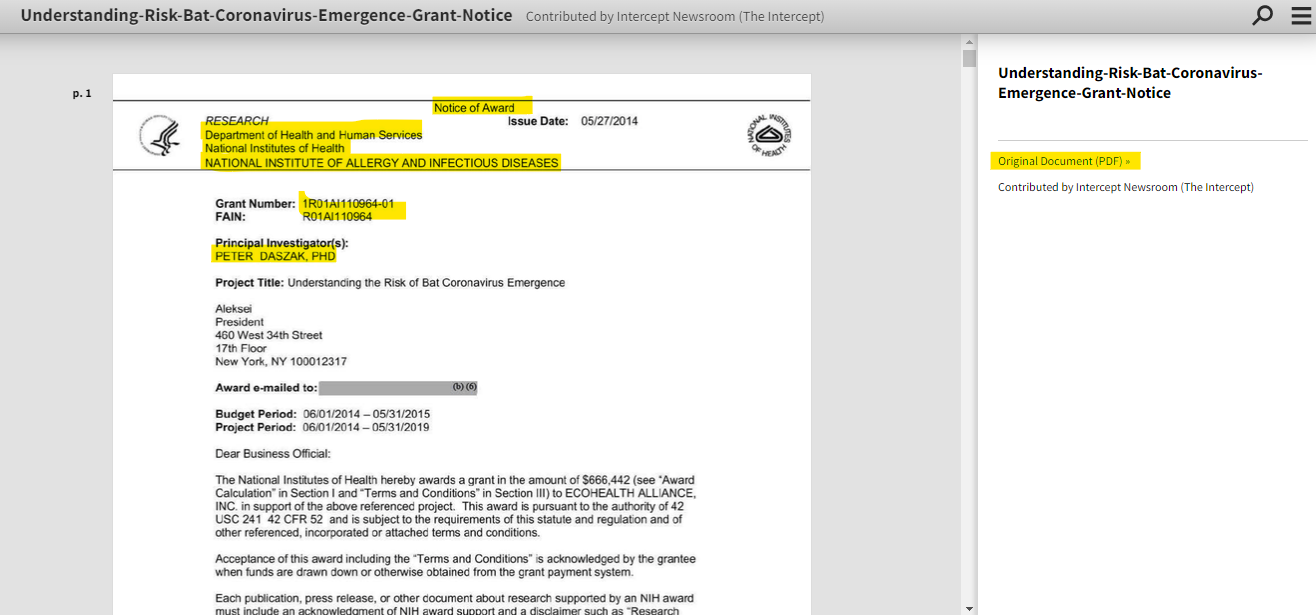Select the document title in the header bar
This screenshot has height=615, width=1316.
266,16
